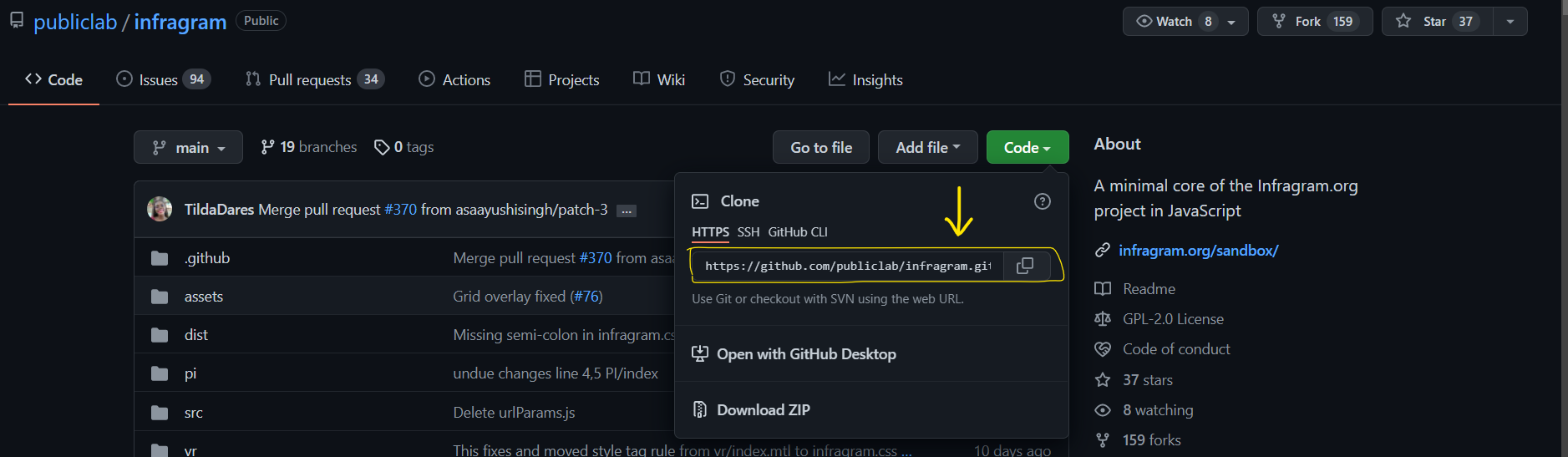
Task: Click the clone URL input field
Action: [x=848, y=266]
